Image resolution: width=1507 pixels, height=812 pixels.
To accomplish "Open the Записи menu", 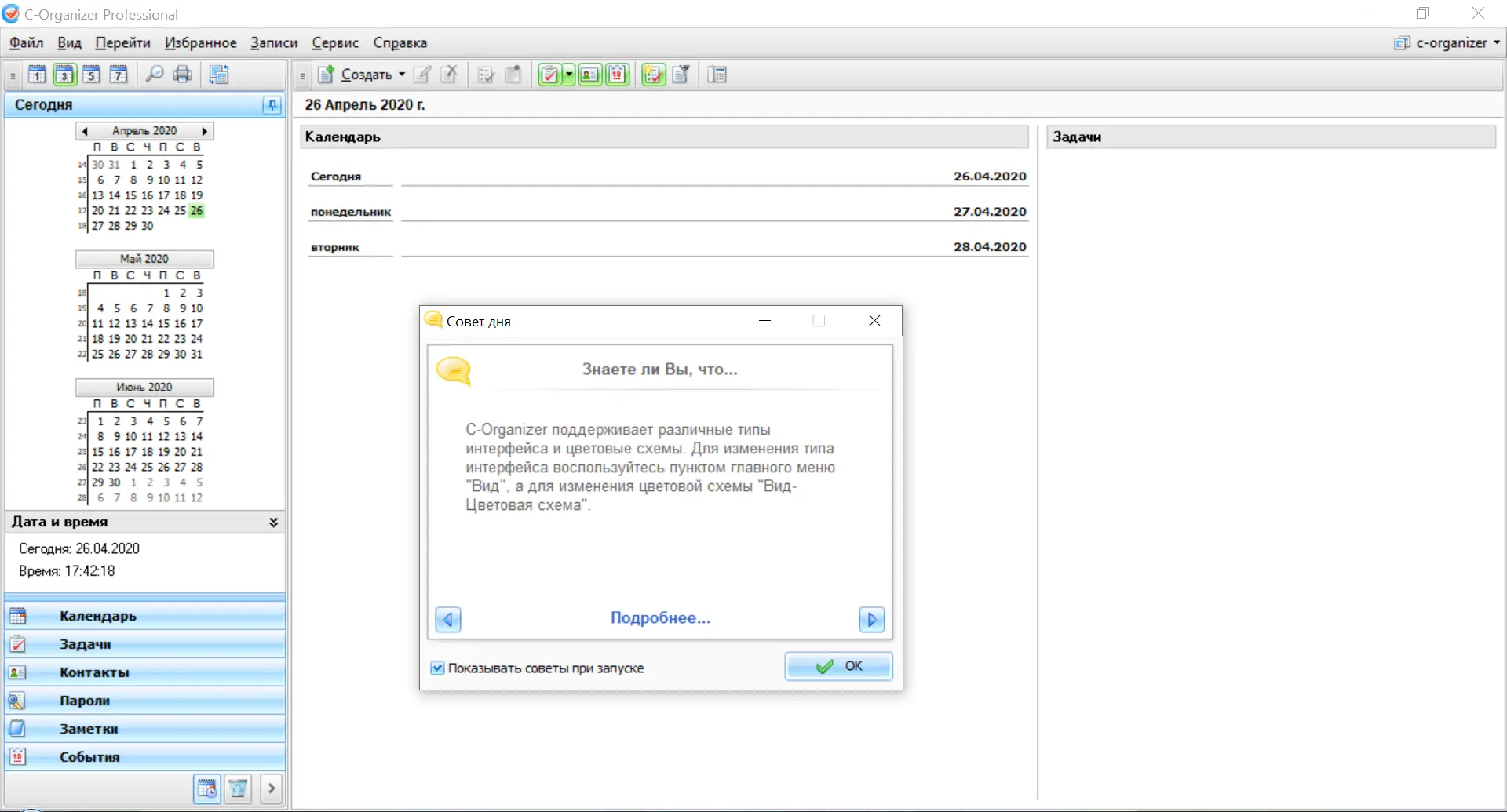I will coord(274,43).
